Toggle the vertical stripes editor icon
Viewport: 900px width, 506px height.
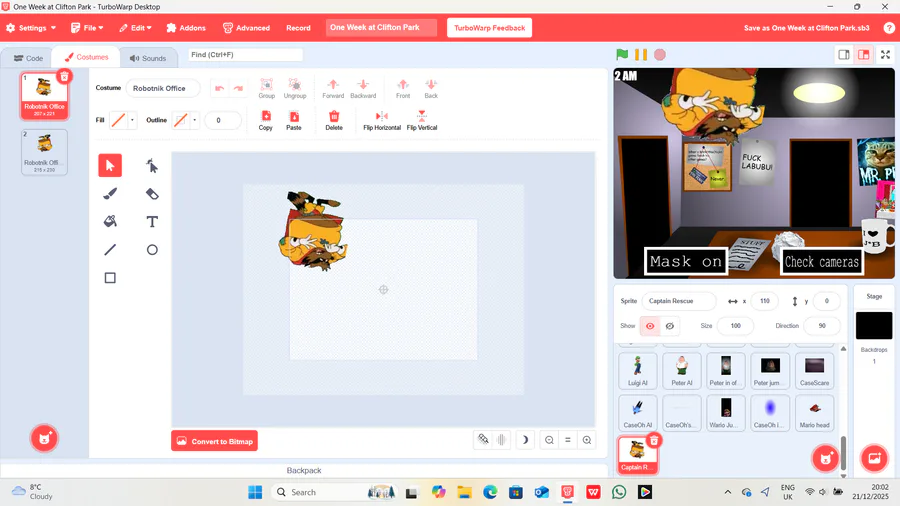tap(501, 439)
